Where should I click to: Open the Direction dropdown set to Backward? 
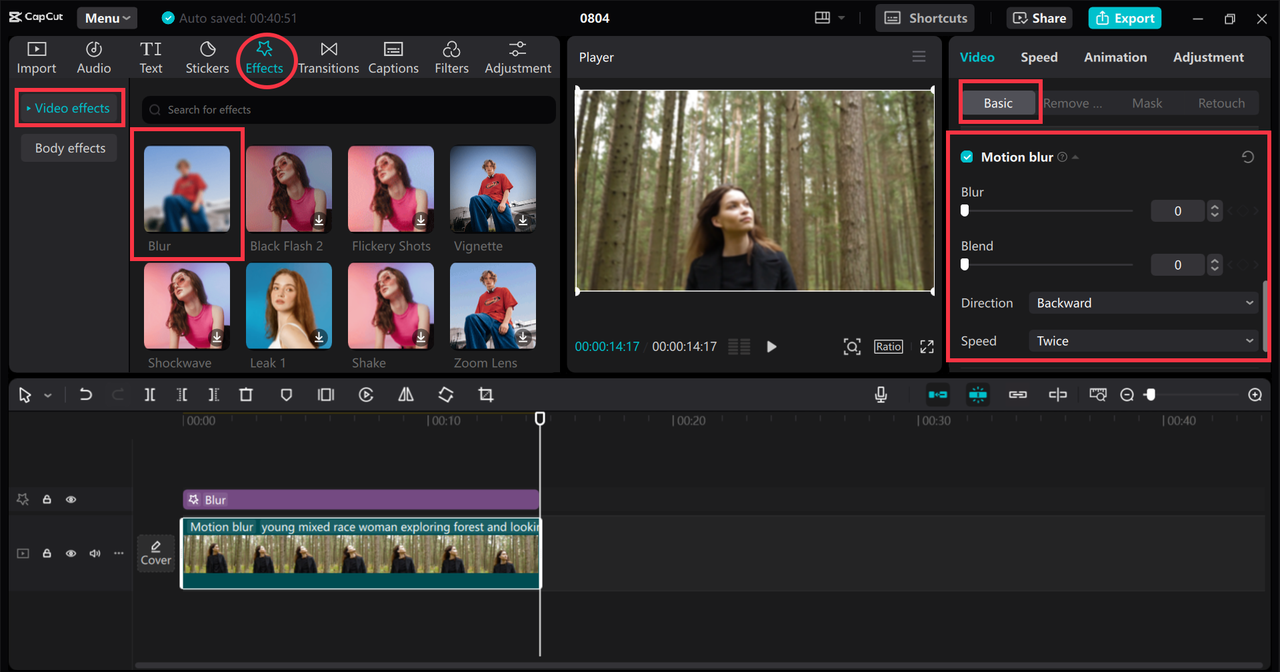pos(1144,303)
